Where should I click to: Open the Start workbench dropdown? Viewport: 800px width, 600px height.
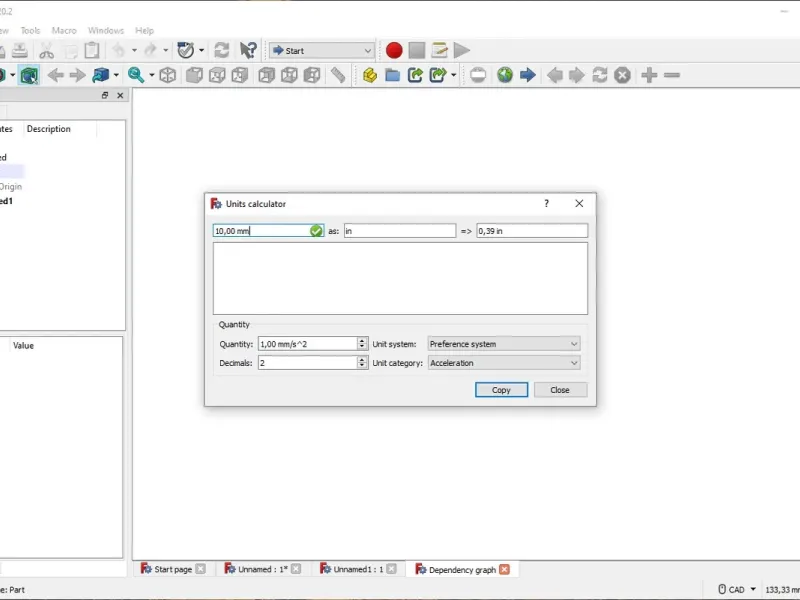tap(322, 51)
